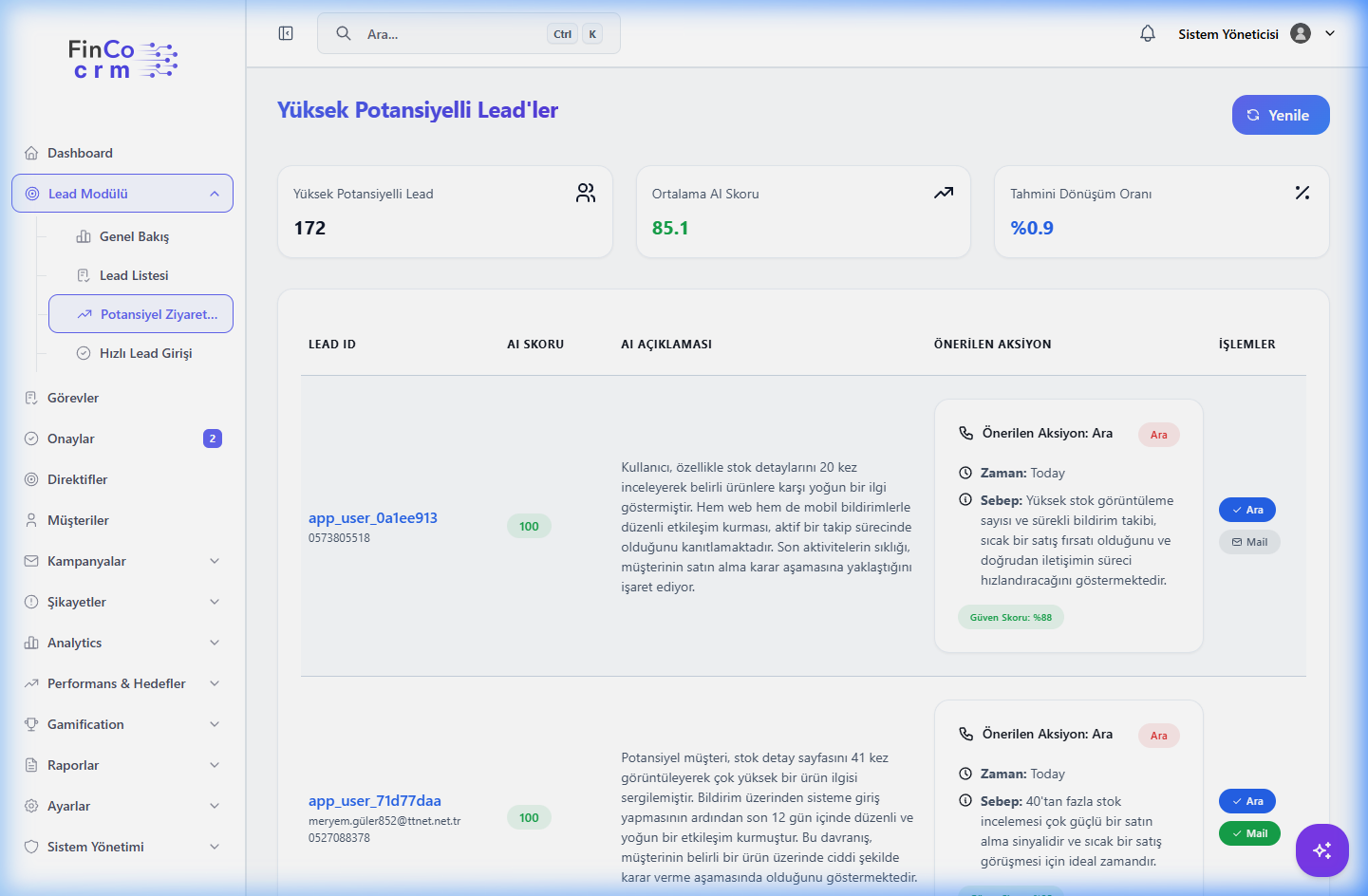Click the Güven Skoru: %88 badge

pyautogui.click(x=1011, y=617)
